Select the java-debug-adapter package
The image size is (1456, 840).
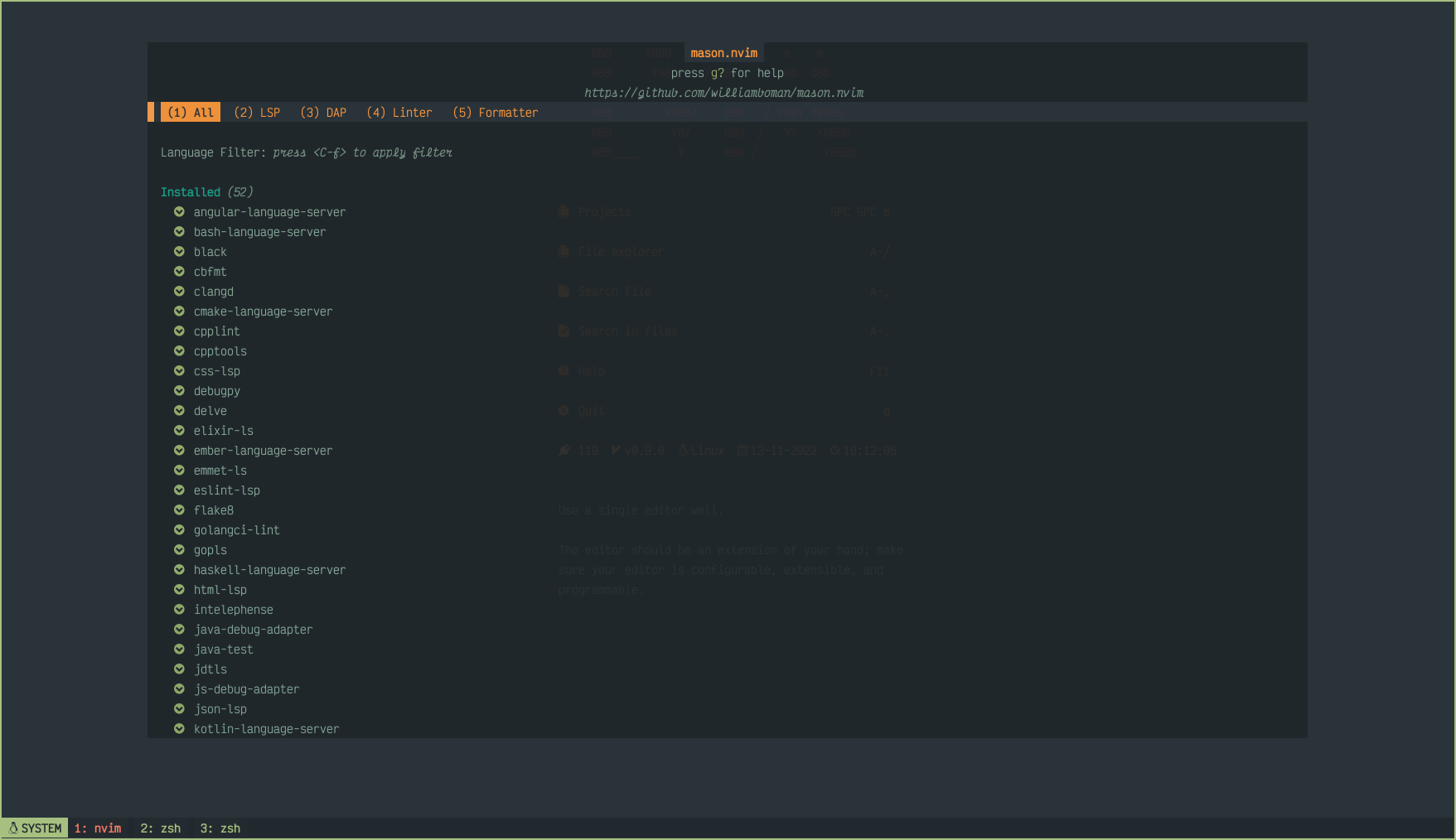pyautogui.click(x=254, y=630)
